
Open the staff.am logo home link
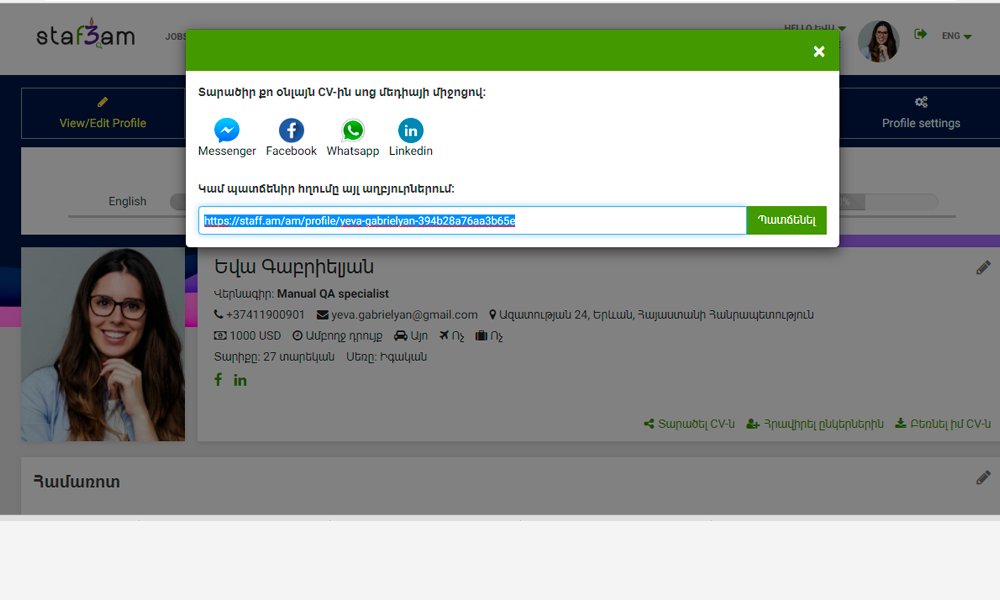coord(85,34)
